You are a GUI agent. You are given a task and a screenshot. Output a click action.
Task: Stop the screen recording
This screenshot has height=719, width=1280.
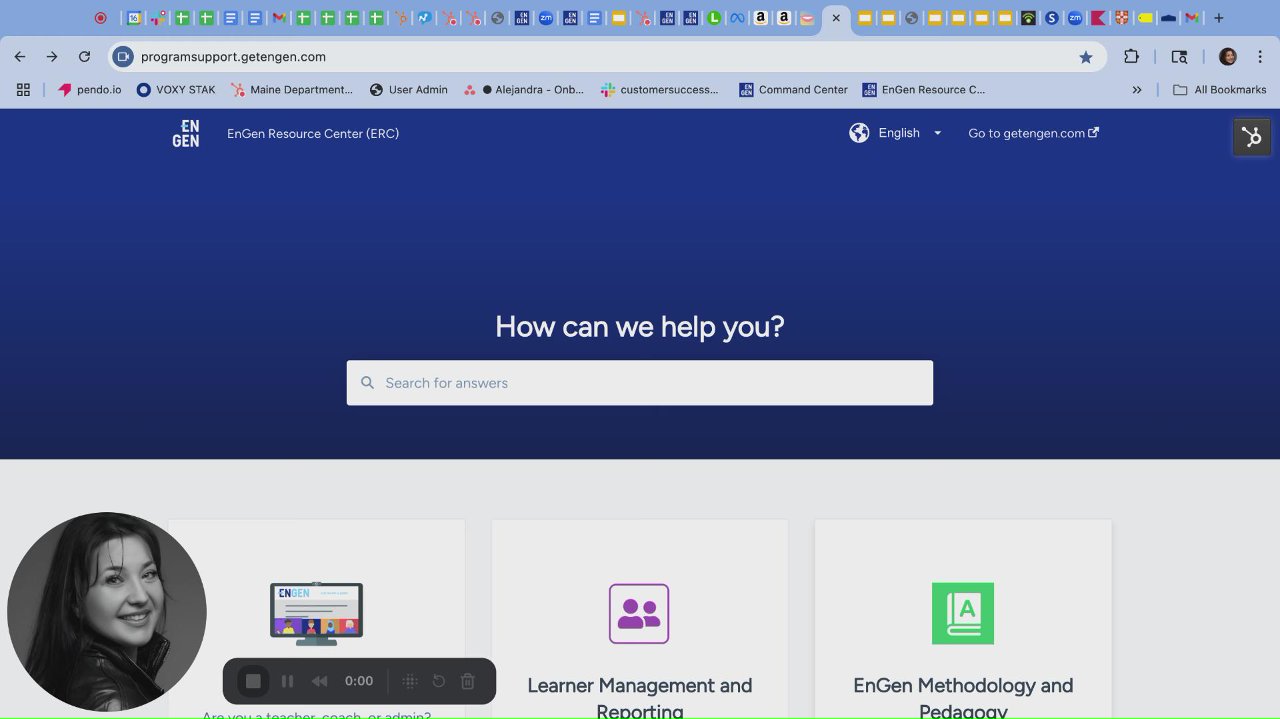[x=253, y=681]
